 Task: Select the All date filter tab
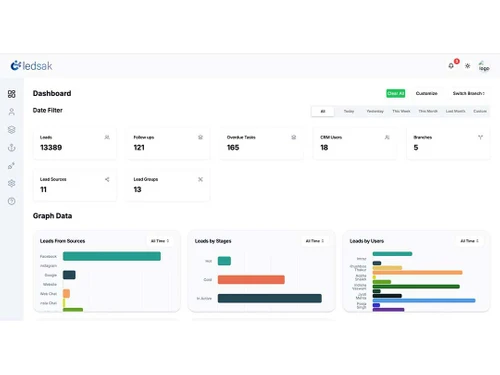click(x=323, y=111)
